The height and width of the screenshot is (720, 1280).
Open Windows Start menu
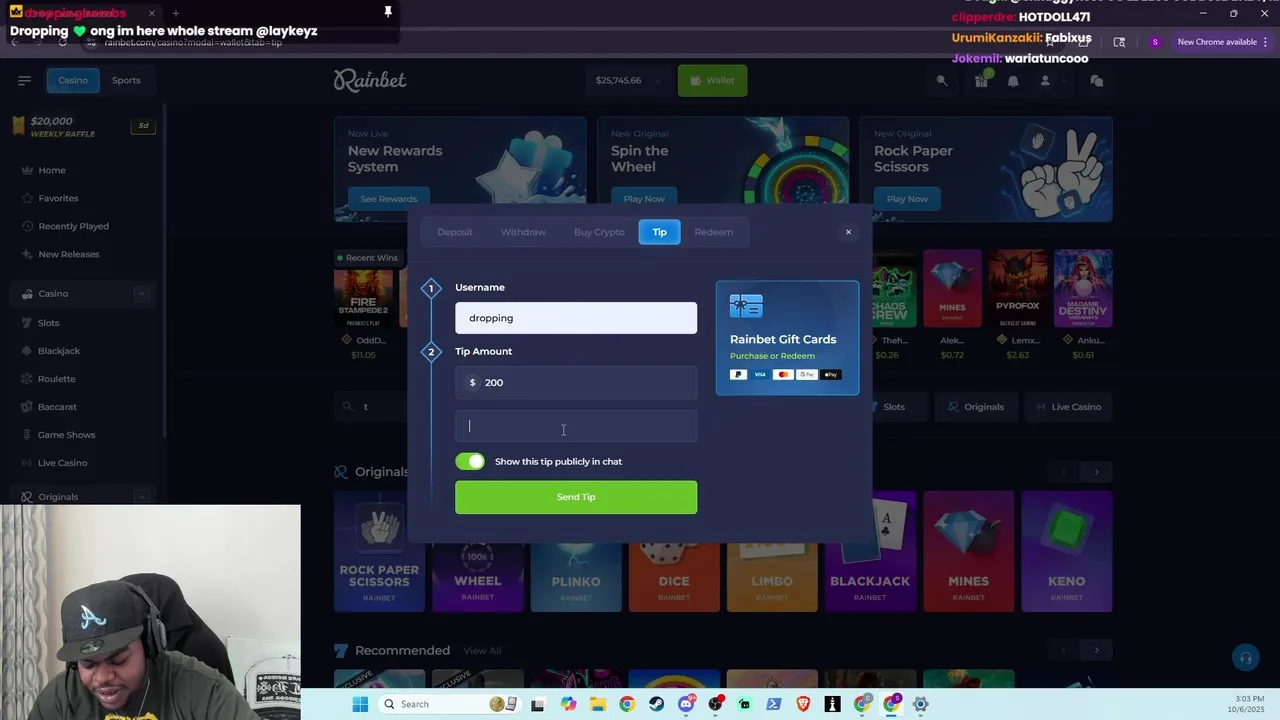pyautogui.click(x=360, y=704)
